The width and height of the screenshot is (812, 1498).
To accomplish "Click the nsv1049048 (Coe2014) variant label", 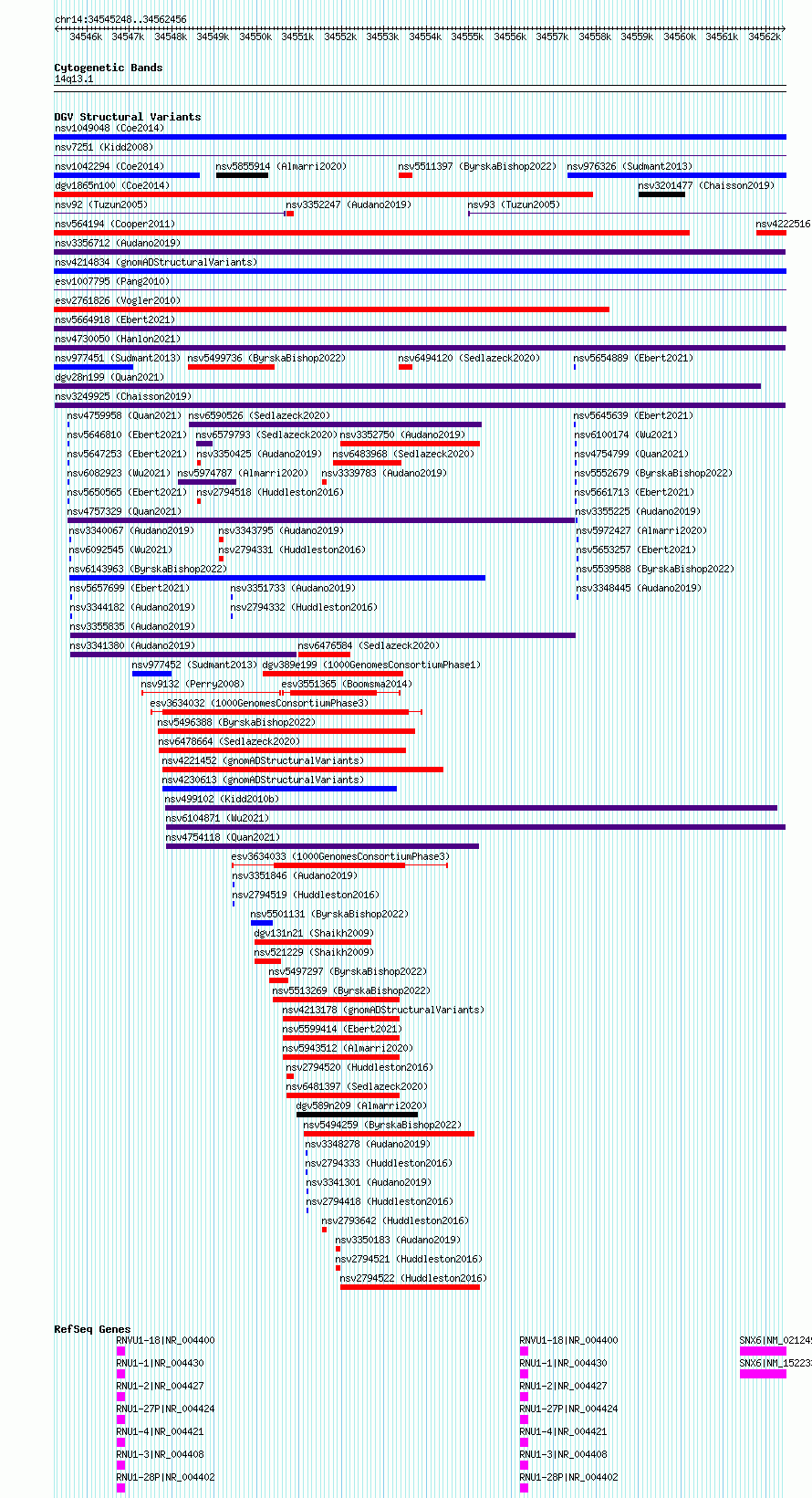I will 109,128.
